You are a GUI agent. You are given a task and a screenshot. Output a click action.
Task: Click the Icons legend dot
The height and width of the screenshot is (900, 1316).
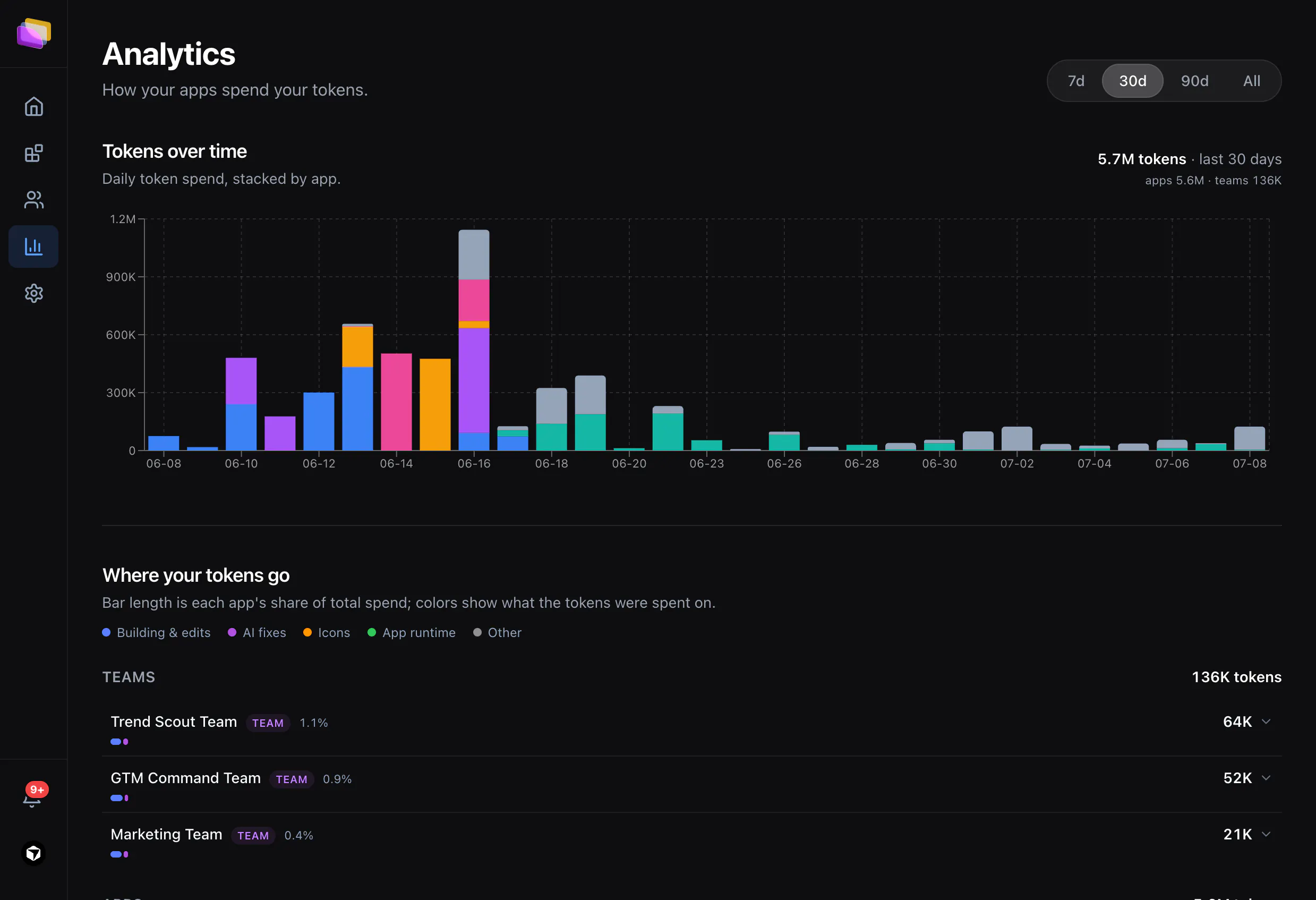coord(307,633)
